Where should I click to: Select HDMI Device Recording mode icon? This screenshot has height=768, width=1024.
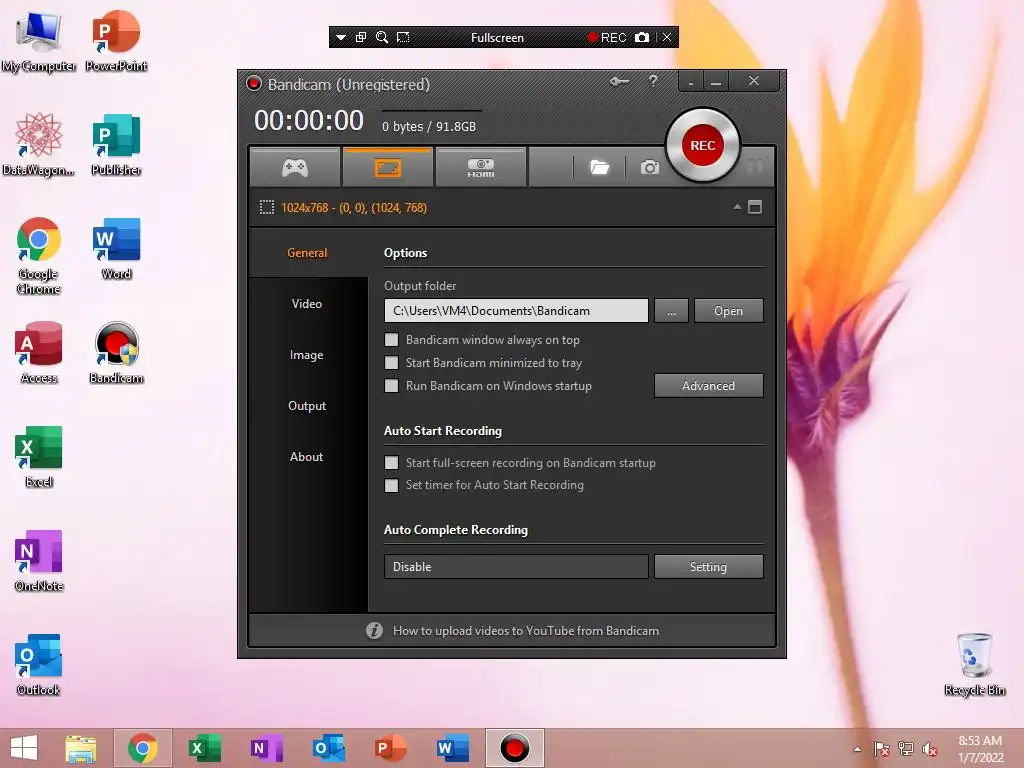(481, 168)
